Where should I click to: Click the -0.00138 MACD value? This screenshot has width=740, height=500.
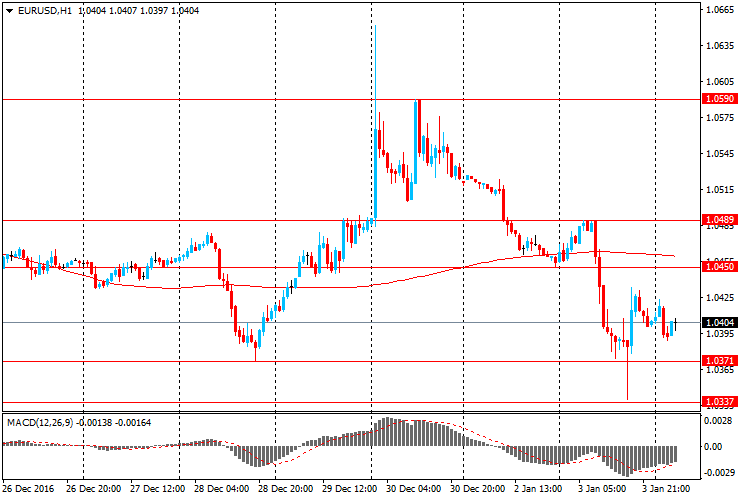point(94,423)
